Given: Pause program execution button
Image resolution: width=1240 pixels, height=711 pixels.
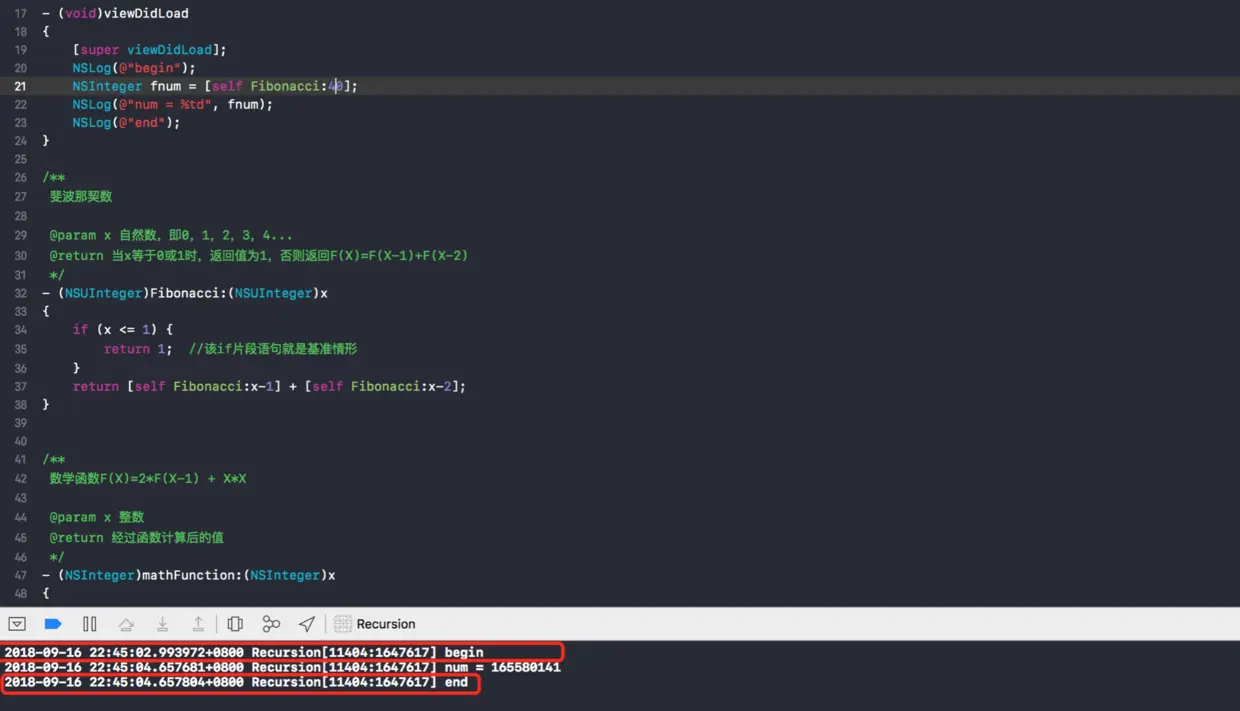Looking at the screenshot, I should coord(90,624).
